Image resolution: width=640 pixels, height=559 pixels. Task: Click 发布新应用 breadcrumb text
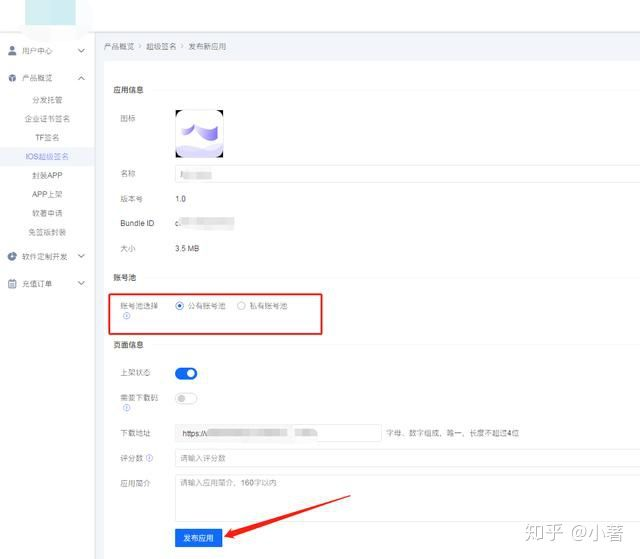207,47
